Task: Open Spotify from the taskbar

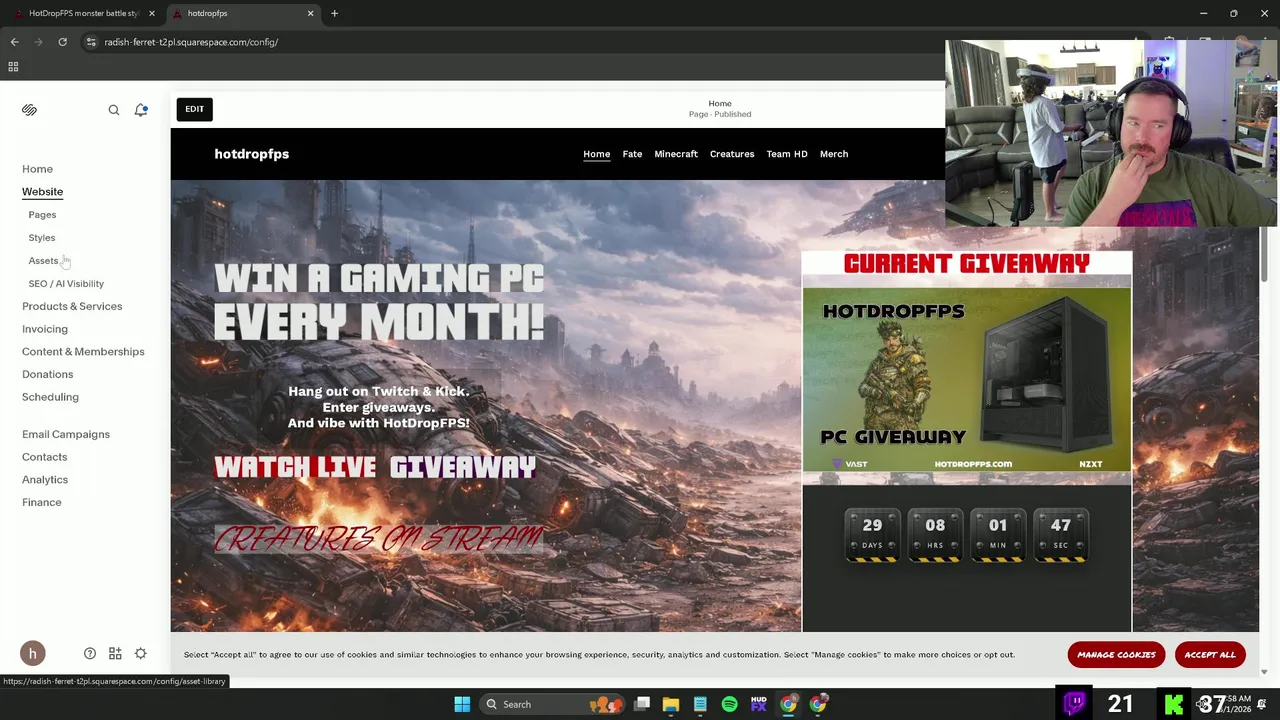Action: (729, 704)
